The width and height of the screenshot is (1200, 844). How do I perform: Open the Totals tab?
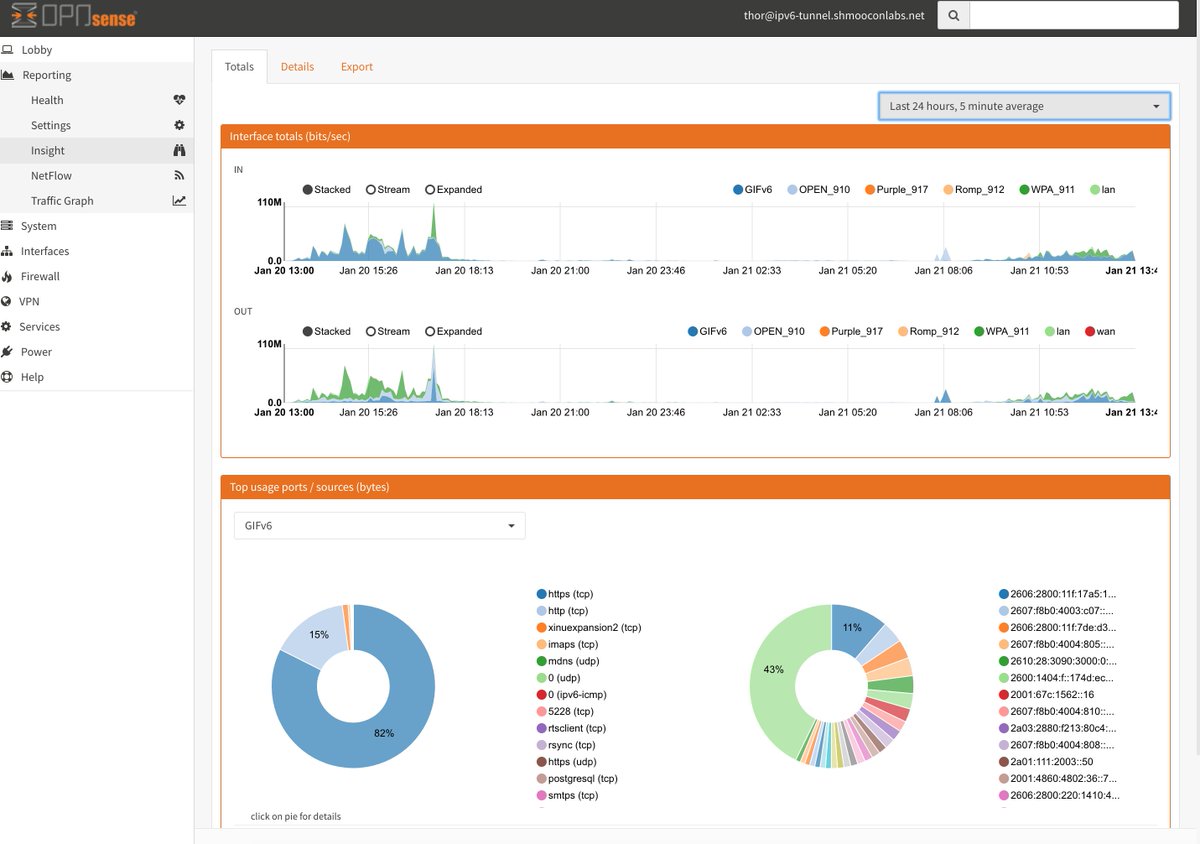pyautogui.click(x=239, y=67)
